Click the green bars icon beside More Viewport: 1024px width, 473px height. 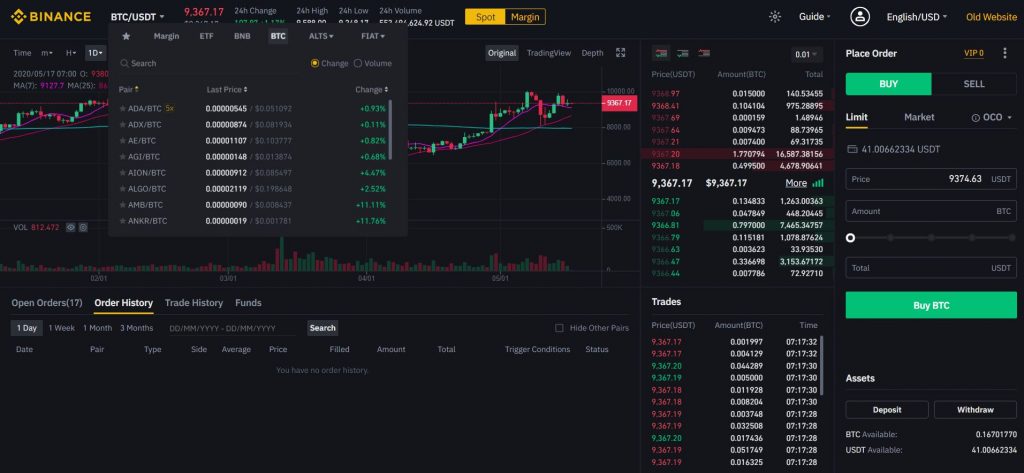pos(818,184)
